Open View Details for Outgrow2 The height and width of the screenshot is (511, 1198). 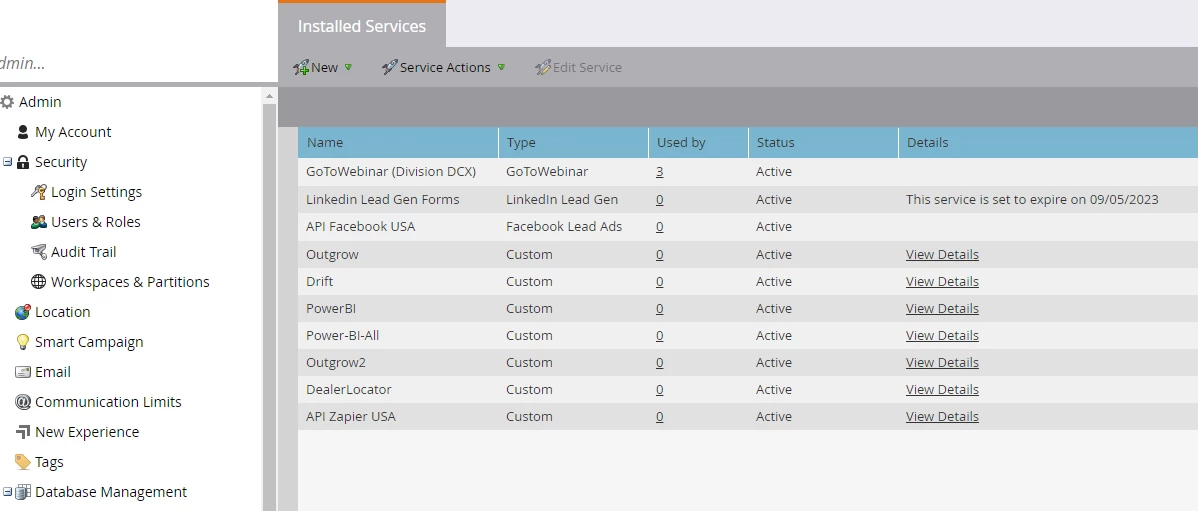942,362
